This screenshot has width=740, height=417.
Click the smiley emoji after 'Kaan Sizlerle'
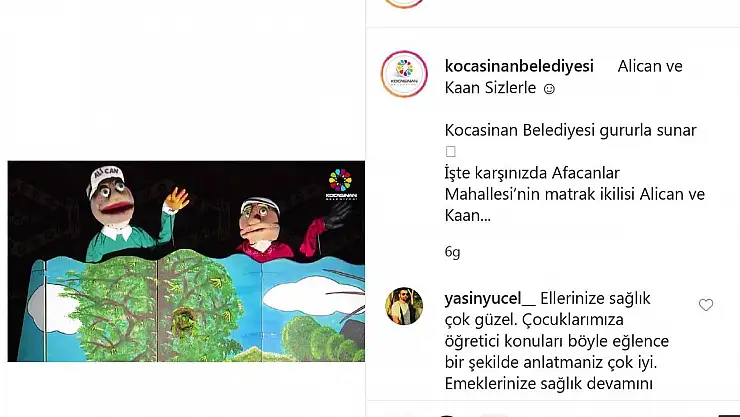tap(549, 89)
